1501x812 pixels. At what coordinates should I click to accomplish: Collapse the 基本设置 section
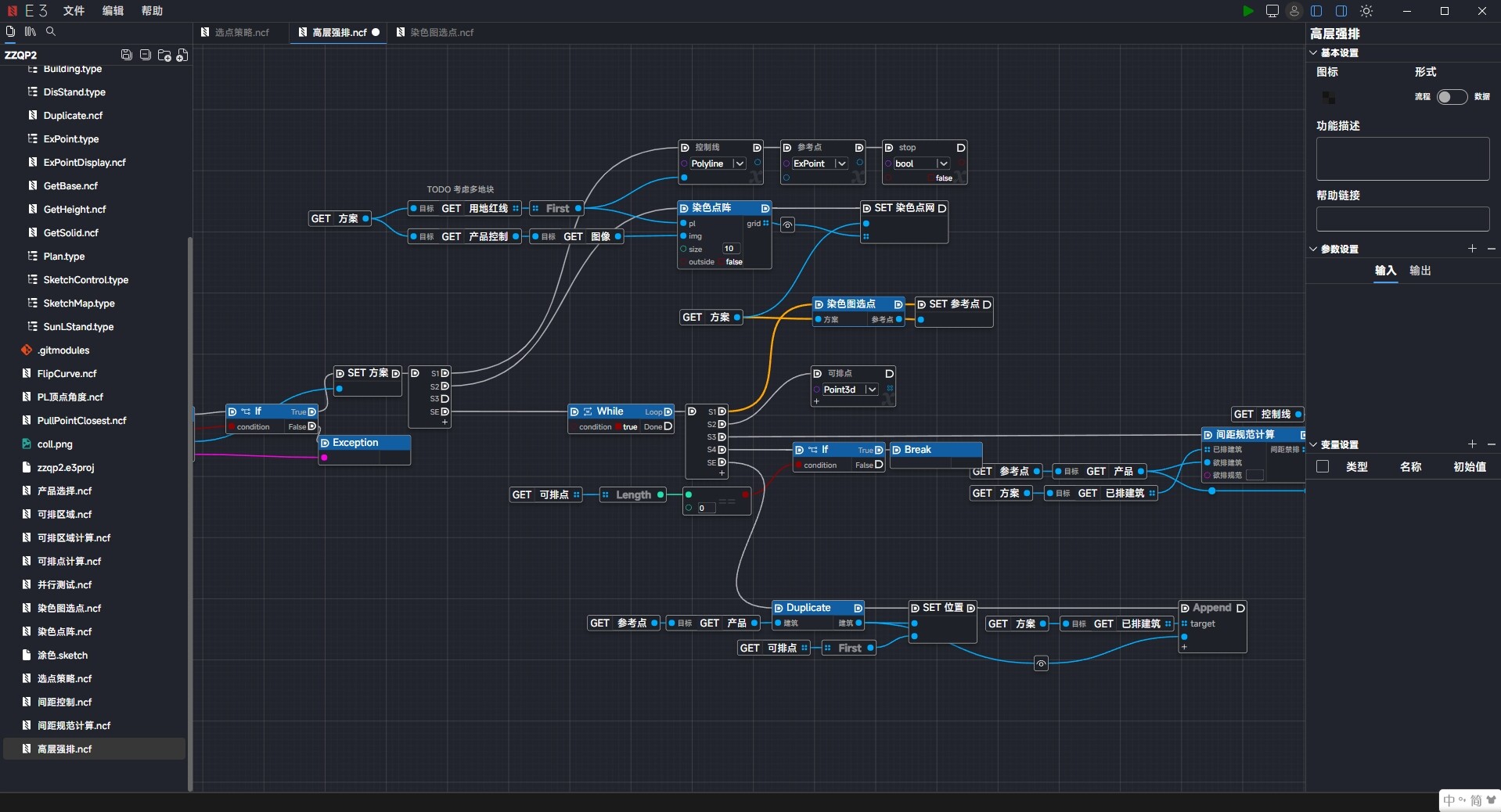[1314, 53]
